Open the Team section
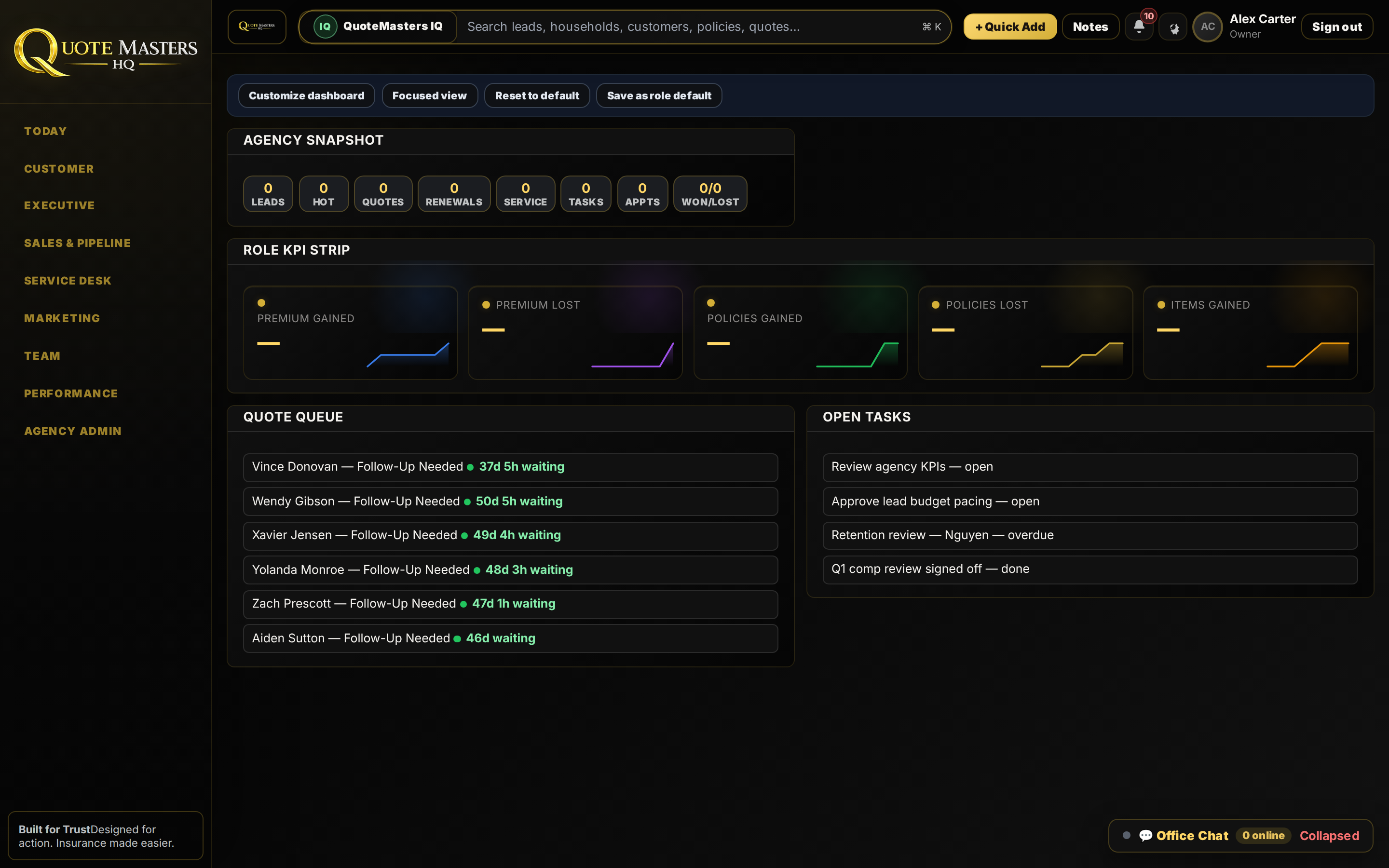Image resolution: width=1389 pixels, height=868 pixels. pyautogui.click(x=42, y=356)
